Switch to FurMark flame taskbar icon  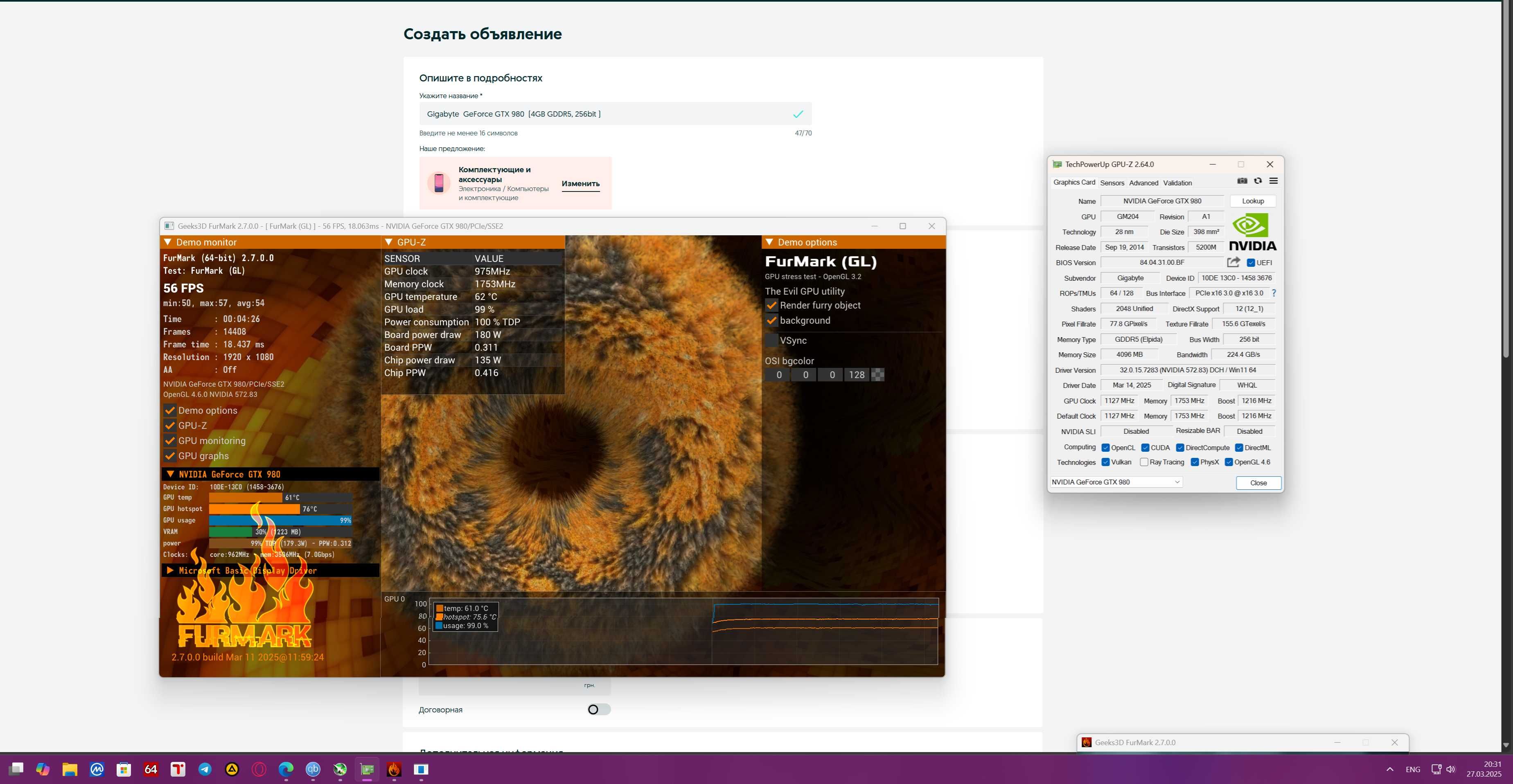pos(394,769)
